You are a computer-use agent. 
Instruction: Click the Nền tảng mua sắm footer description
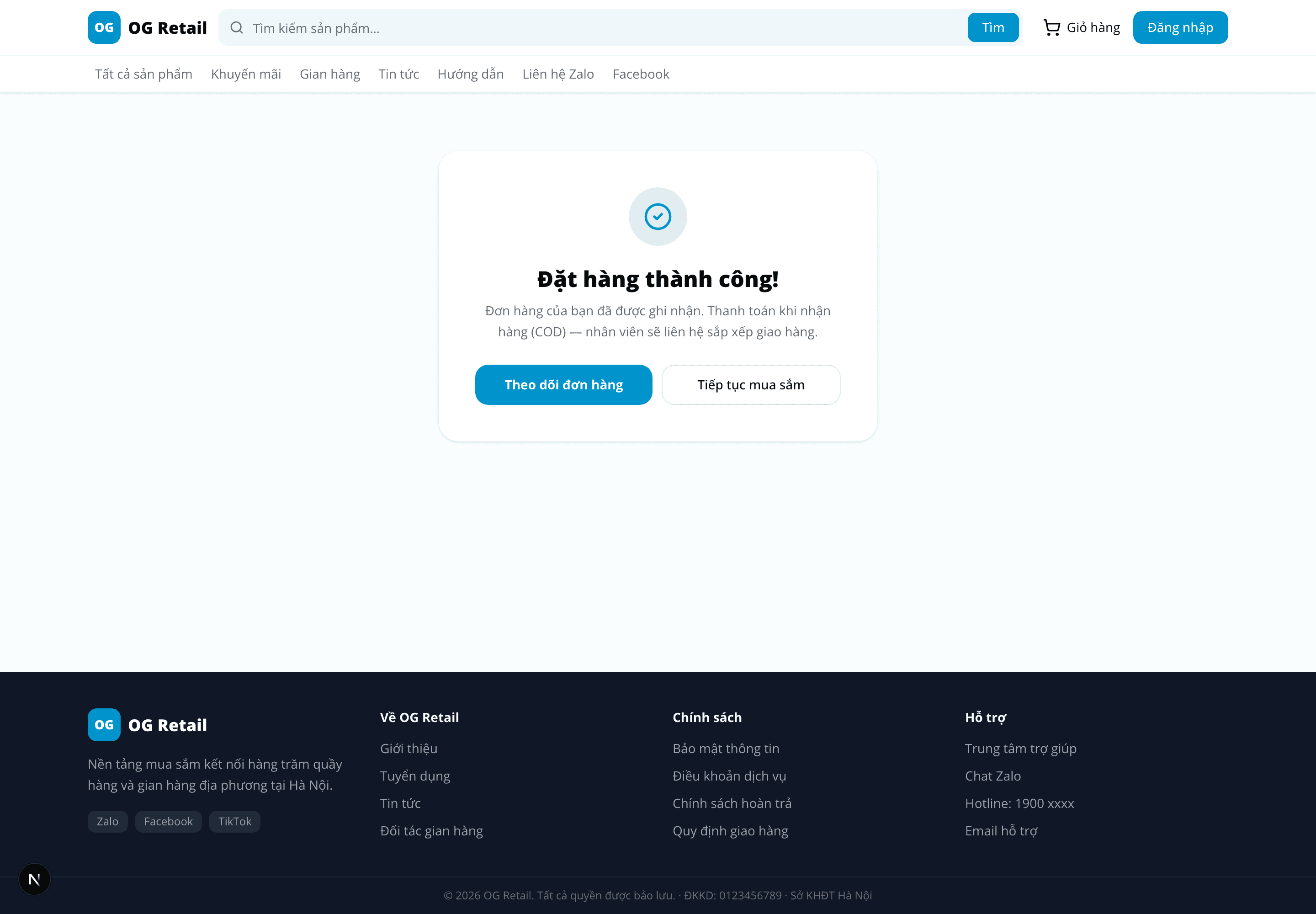click(x=215, y=774)
